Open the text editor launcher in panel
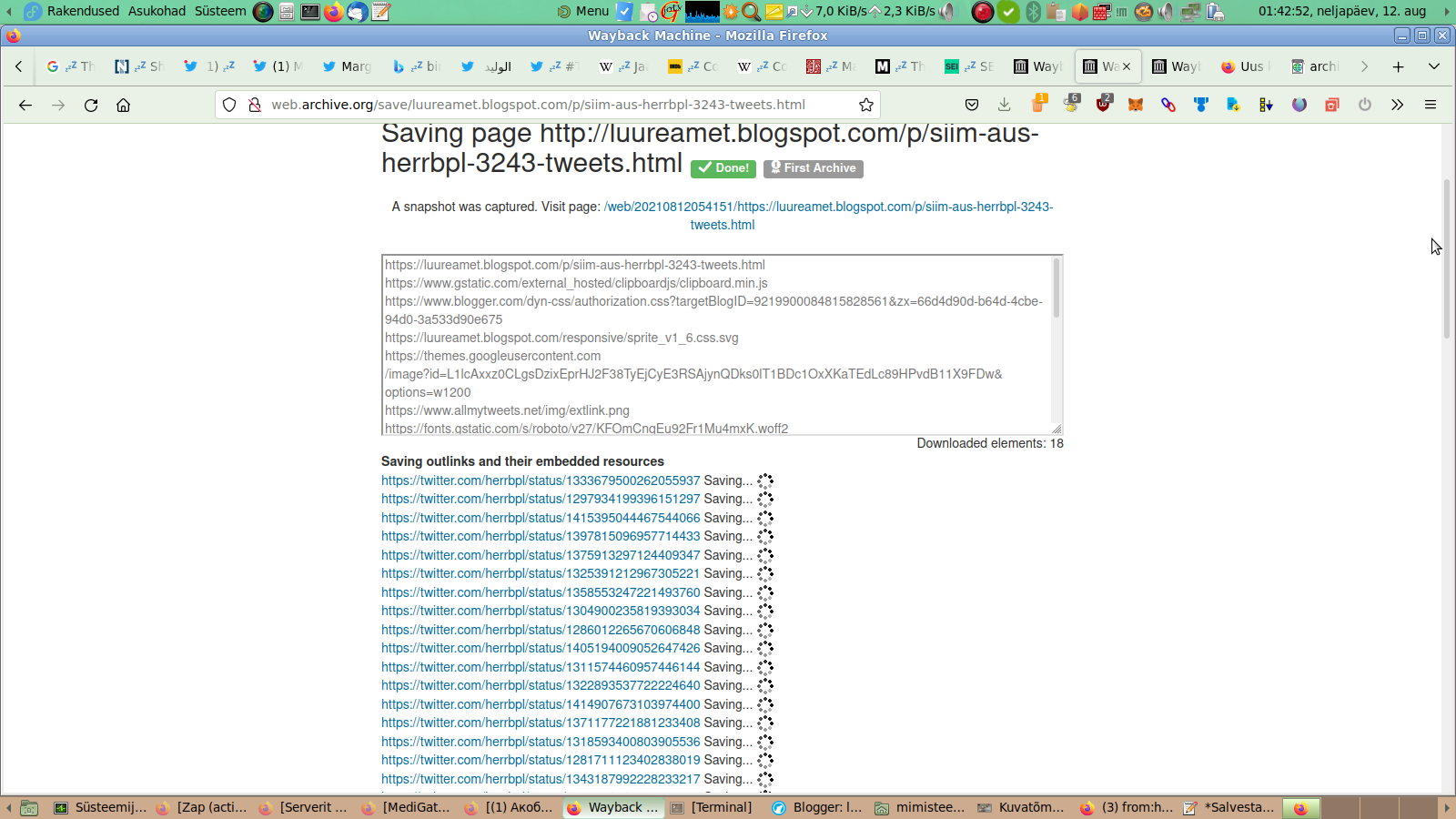 (x=381, y=12)
